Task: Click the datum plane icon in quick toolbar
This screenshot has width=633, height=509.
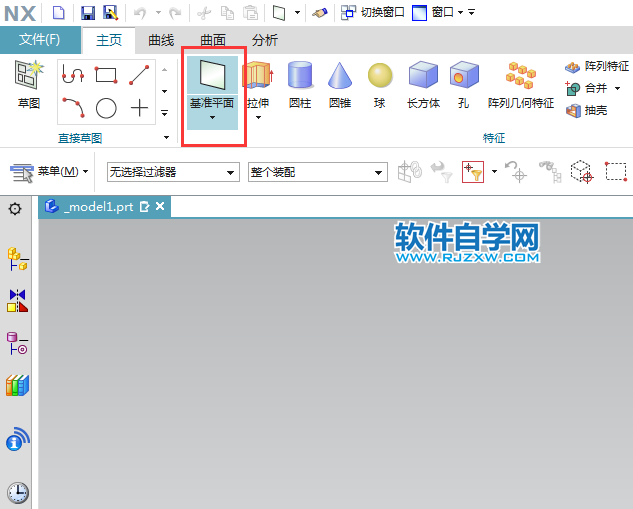Action: pos(279,13)
